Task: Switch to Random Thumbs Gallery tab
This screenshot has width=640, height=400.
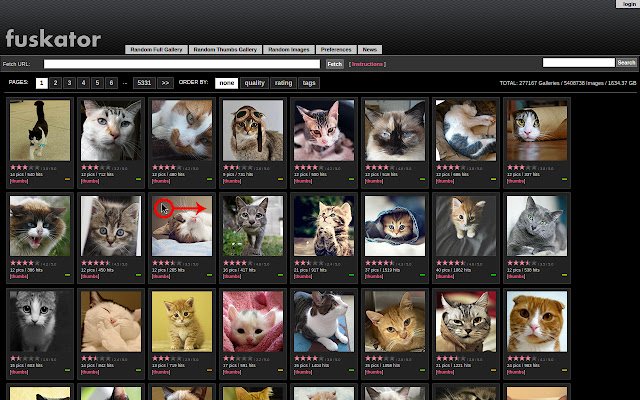Action: [225, 49]
